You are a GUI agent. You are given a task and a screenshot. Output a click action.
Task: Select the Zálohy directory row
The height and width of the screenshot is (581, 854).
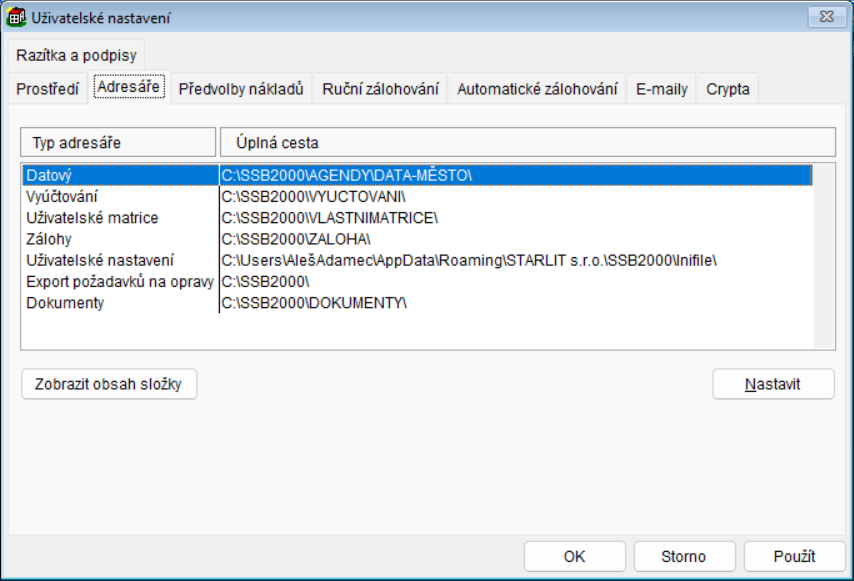pyautogui.click(x=120, y=239)
